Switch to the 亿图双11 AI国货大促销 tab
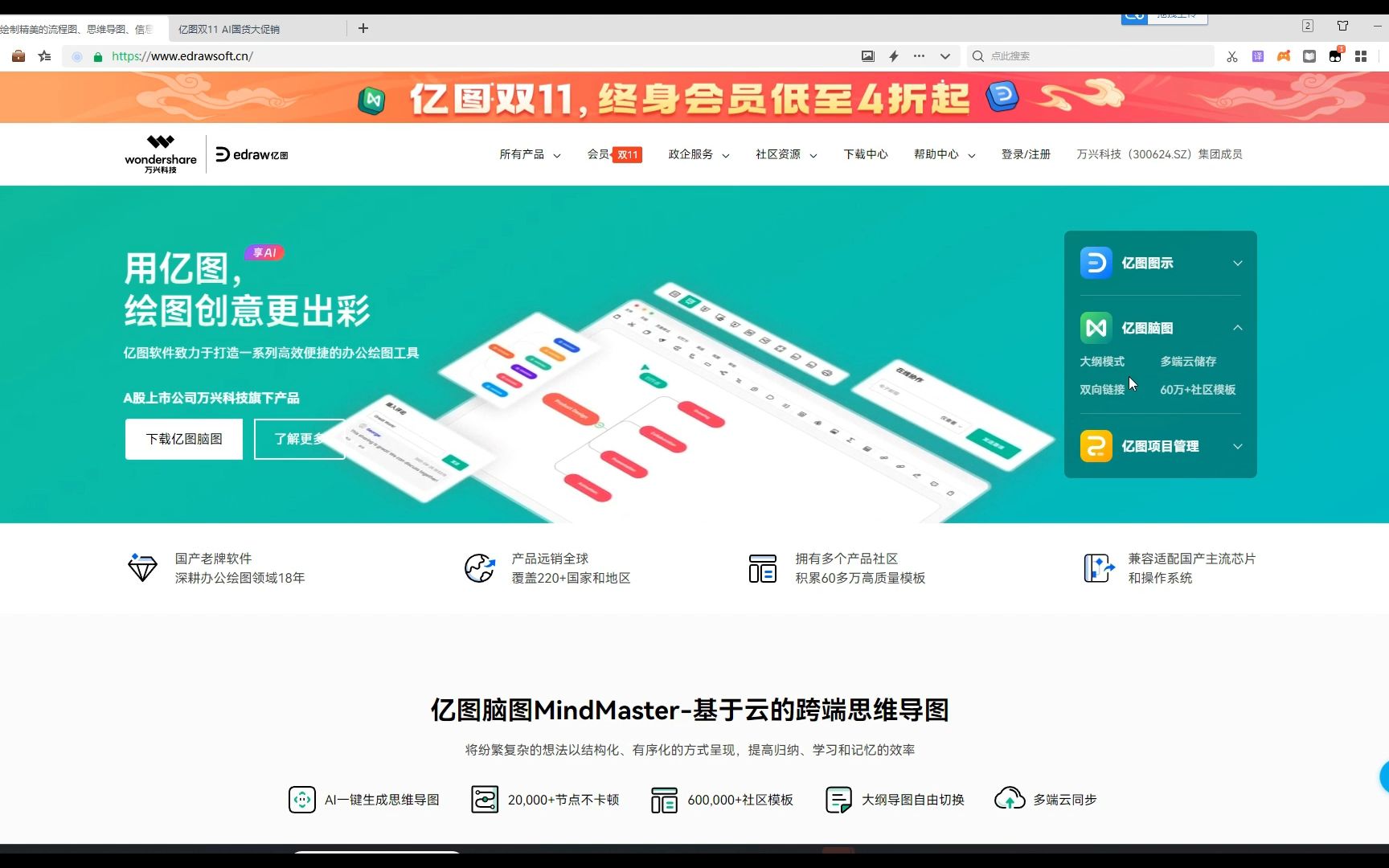The height and width of the screenshot is (868, 1389). click(x=257, y=29)
